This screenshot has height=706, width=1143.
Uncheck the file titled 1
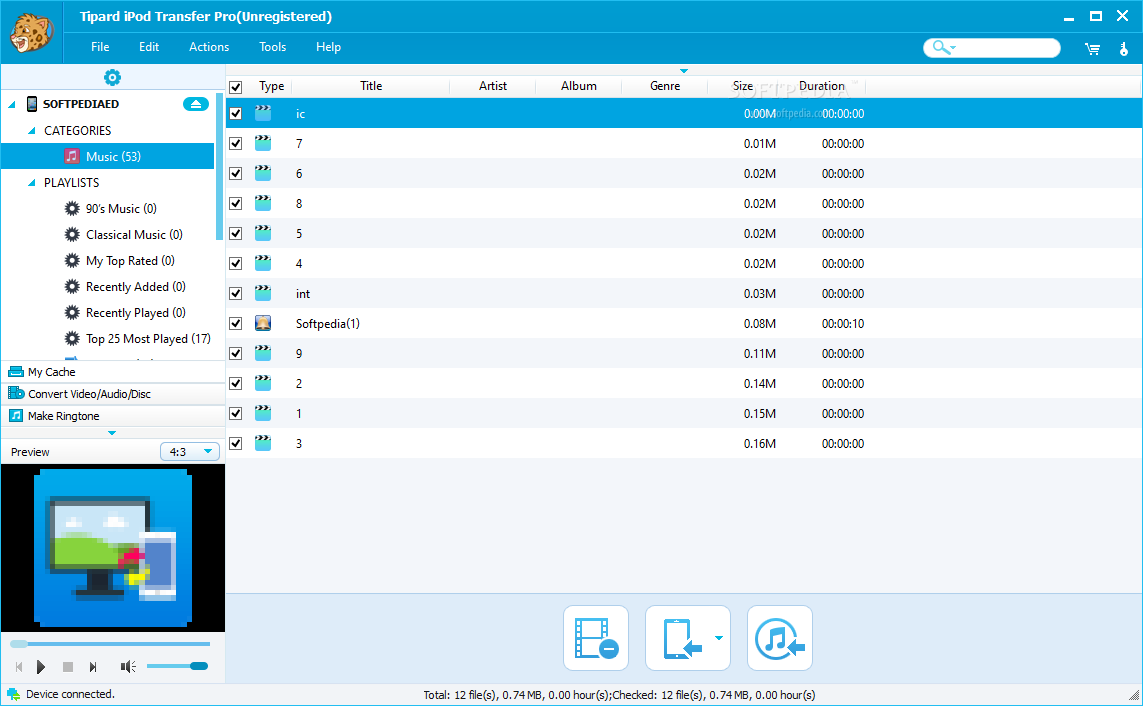click(x=235, y=413)
